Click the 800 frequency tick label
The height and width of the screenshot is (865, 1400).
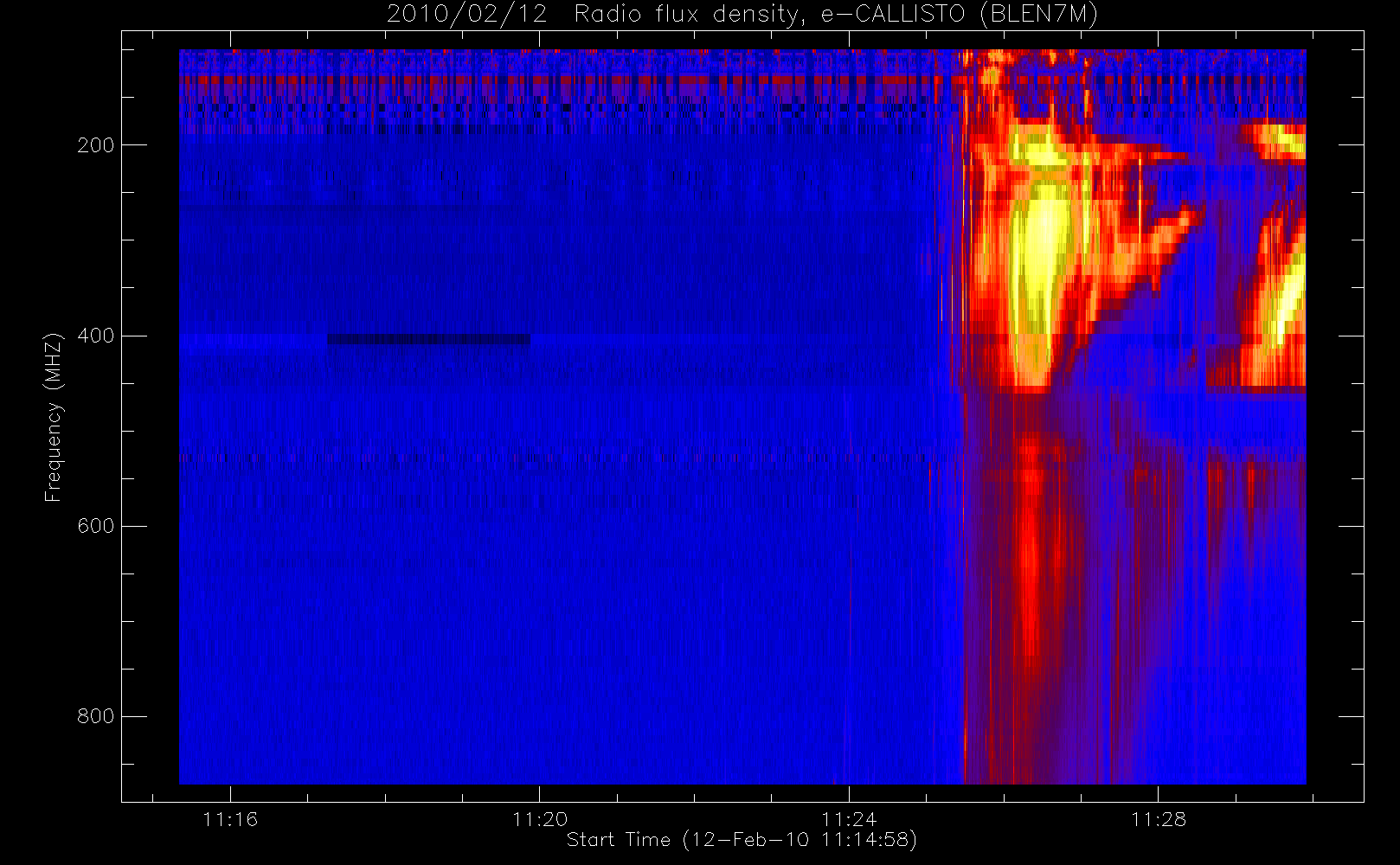(96, 716)
